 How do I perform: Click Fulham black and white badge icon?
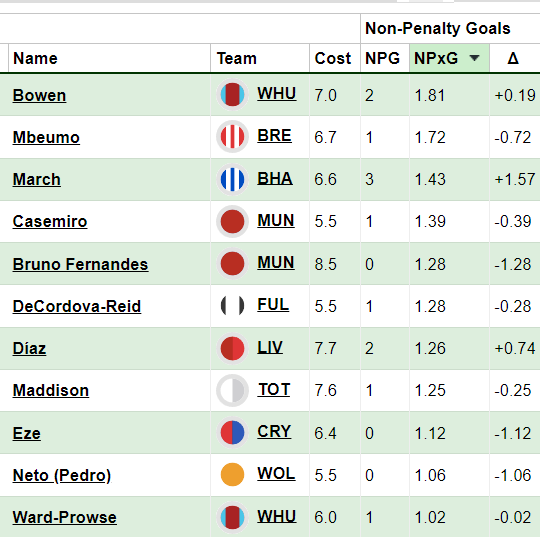click(232, 306)
